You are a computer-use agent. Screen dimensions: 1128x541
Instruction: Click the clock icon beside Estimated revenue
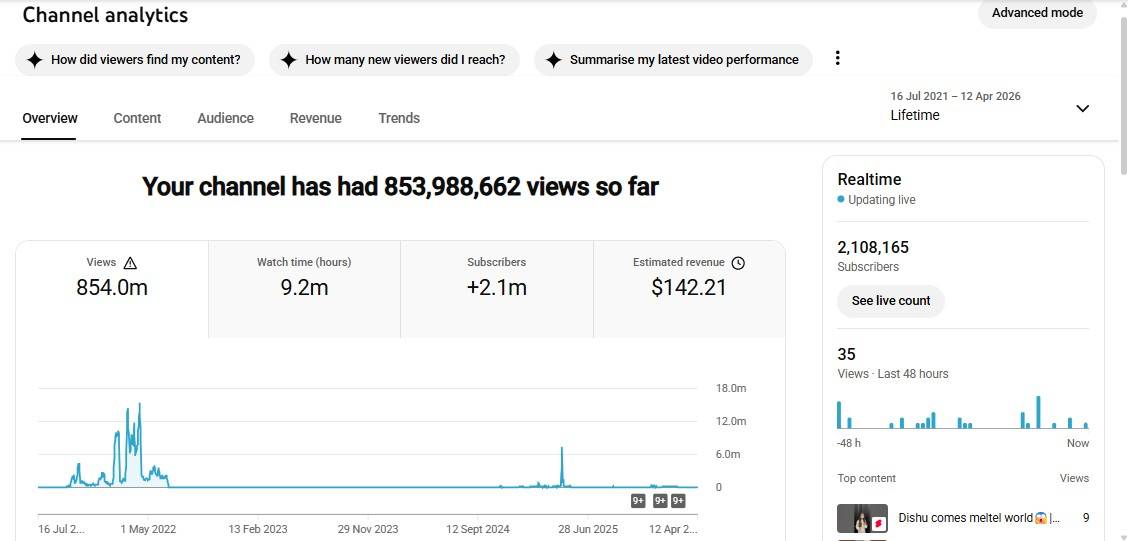[x=738, y=263]
